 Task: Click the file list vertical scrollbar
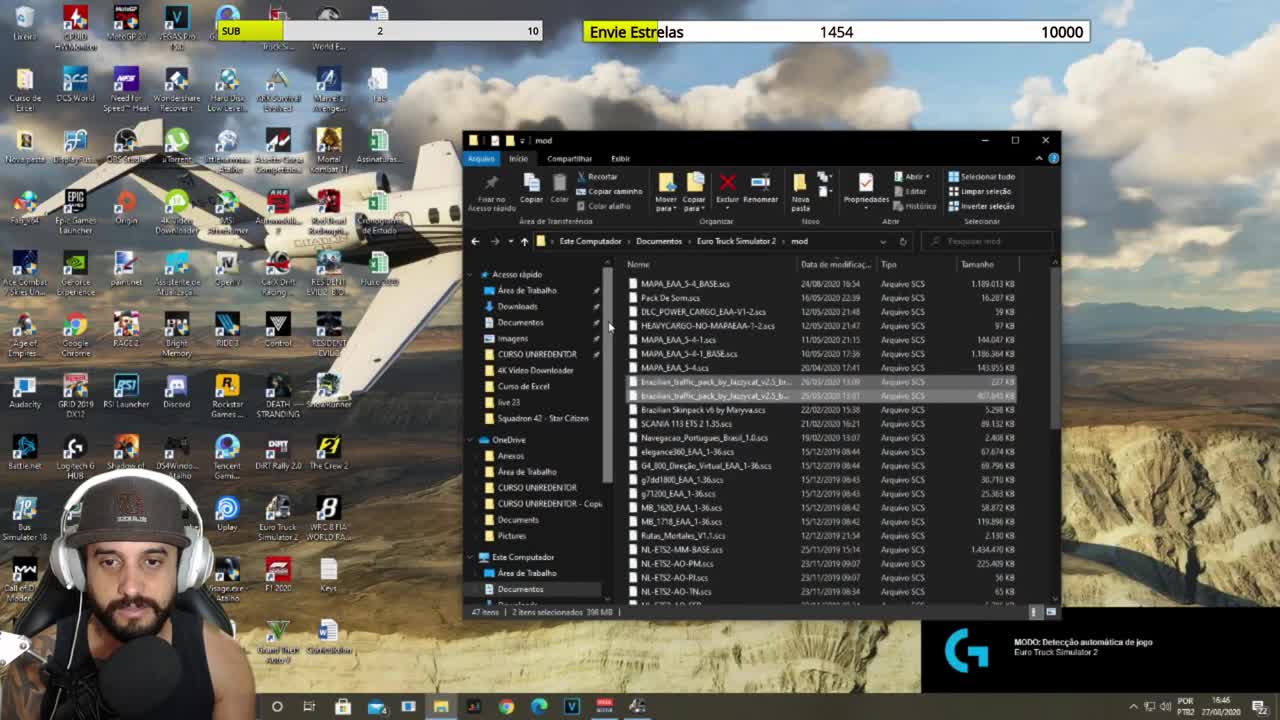pos(1055,350)
